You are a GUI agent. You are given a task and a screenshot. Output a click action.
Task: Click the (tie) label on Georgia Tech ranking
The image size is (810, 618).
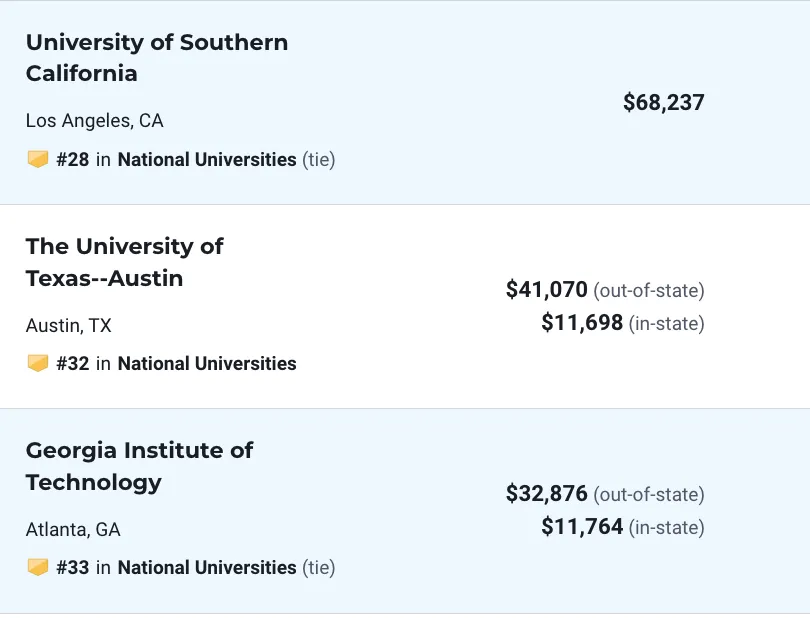(319, 567)
